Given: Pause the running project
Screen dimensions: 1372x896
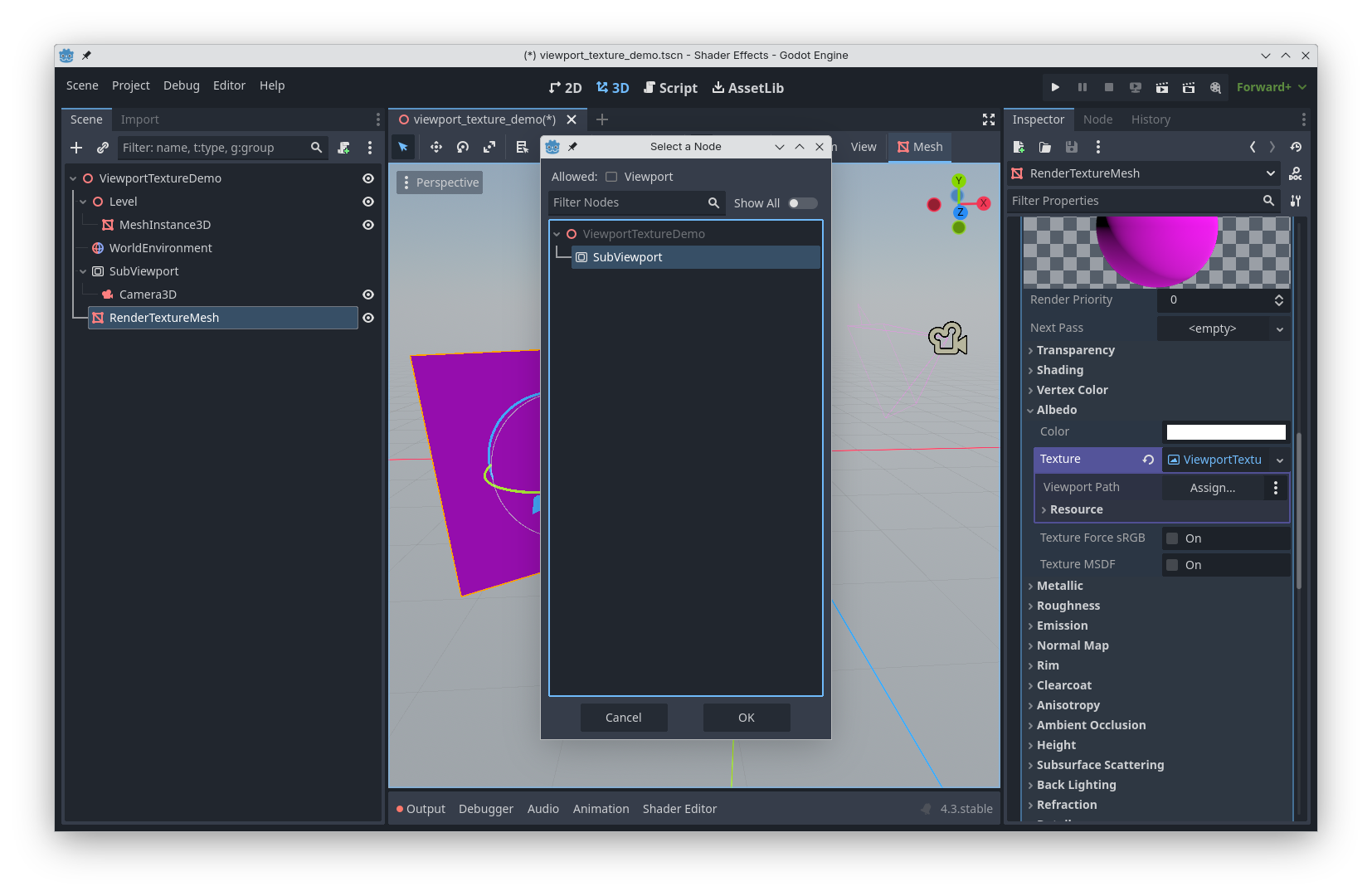Looking at the screenshot, I should click(x=1082, y=87).
